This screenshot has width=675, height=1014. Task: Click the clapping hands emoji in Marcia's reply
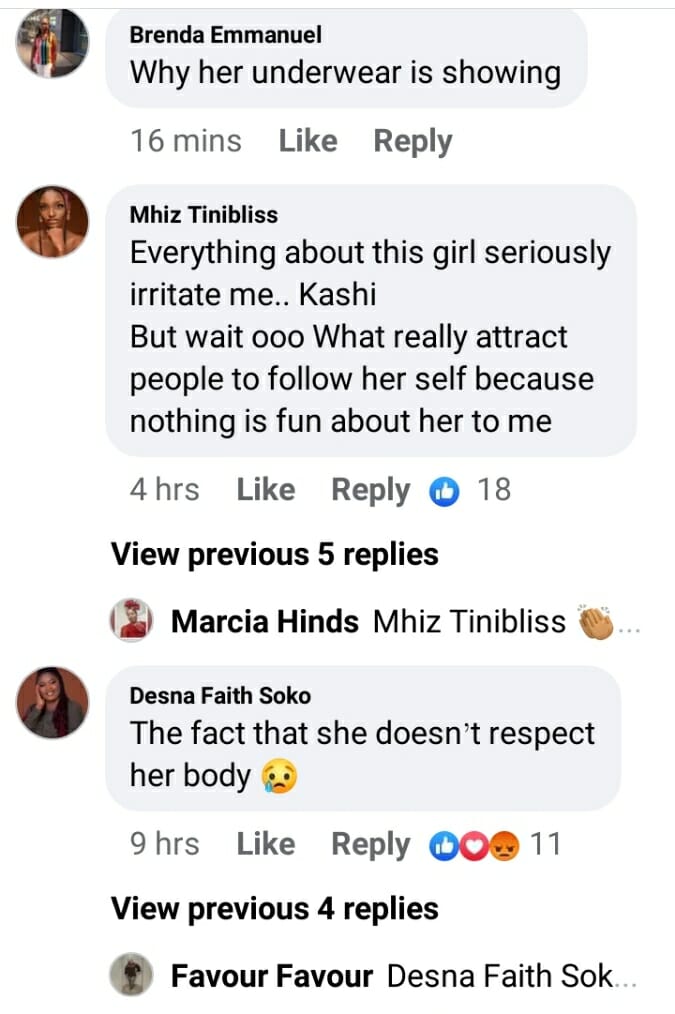[x=598, y=622]
